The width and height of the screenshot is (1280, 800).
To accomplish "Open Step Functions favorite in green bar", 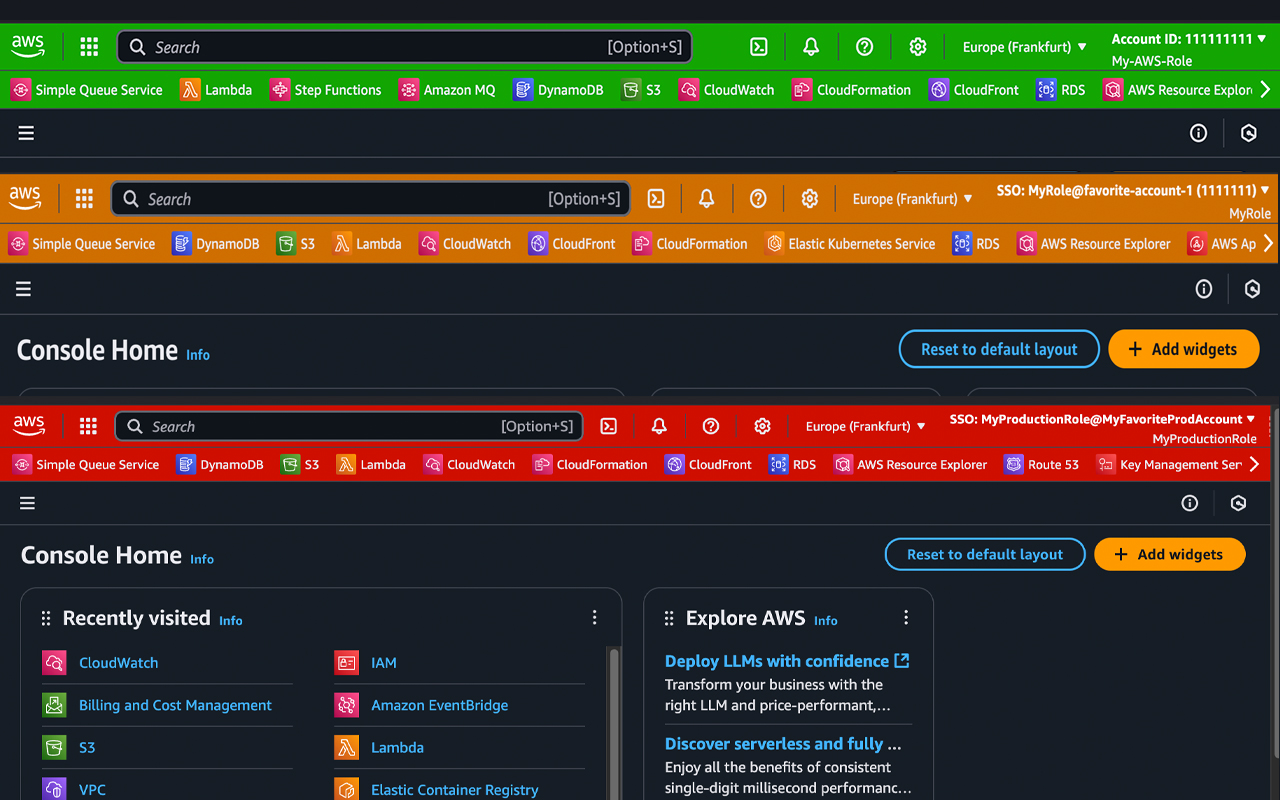I will point(326,90).
